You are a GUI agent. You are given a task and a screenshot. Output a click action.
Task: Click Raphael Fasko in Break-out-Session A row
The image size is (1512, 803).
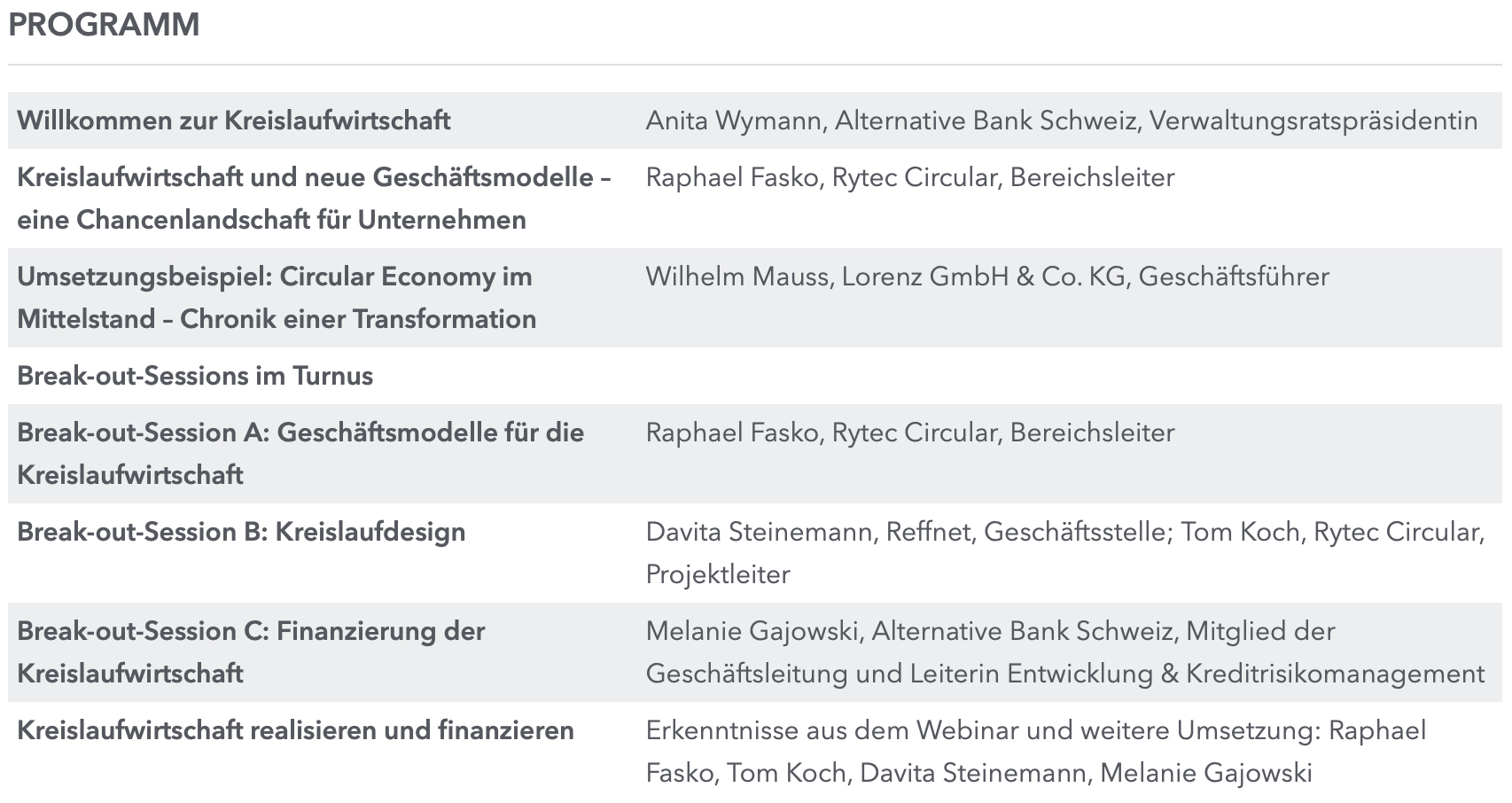[732, 433]
